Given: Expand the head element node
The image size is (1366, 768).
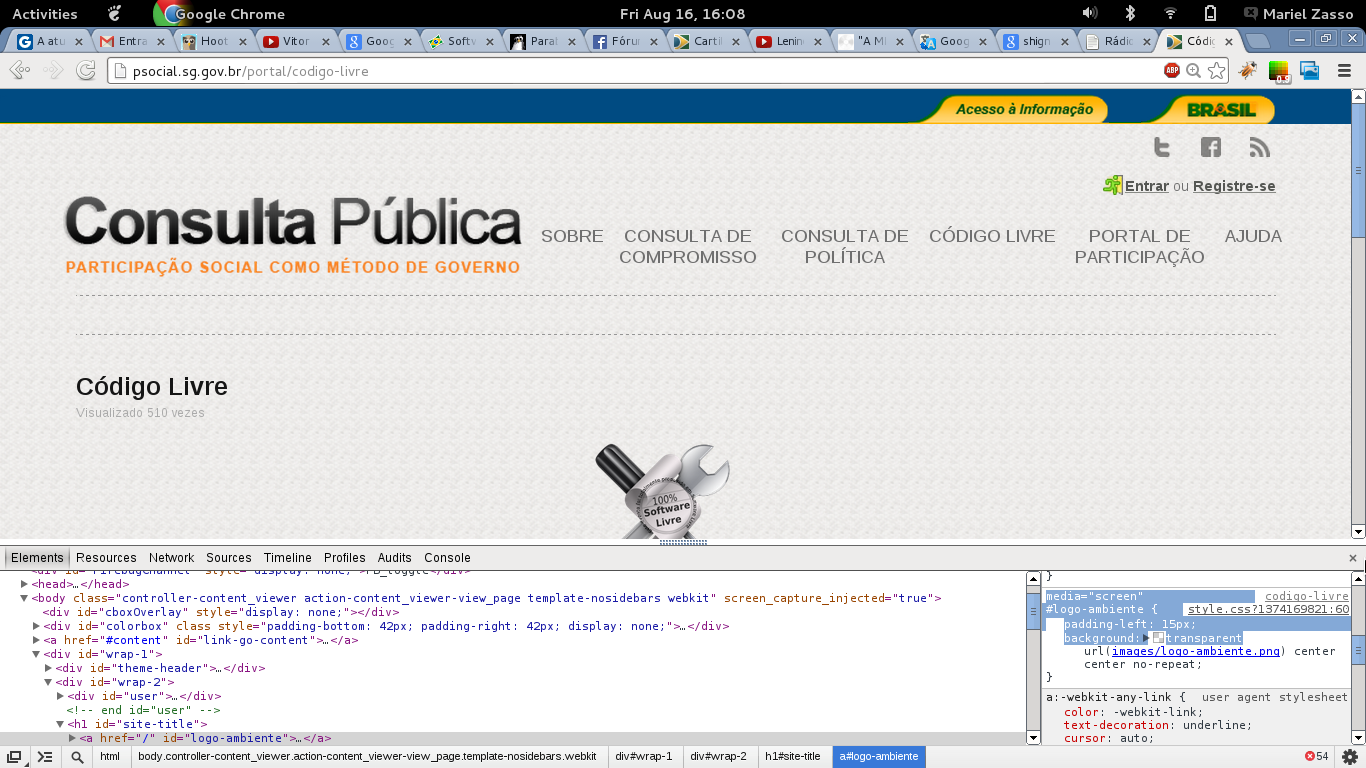Looking at the screenshot, I should tap(25, 584).
